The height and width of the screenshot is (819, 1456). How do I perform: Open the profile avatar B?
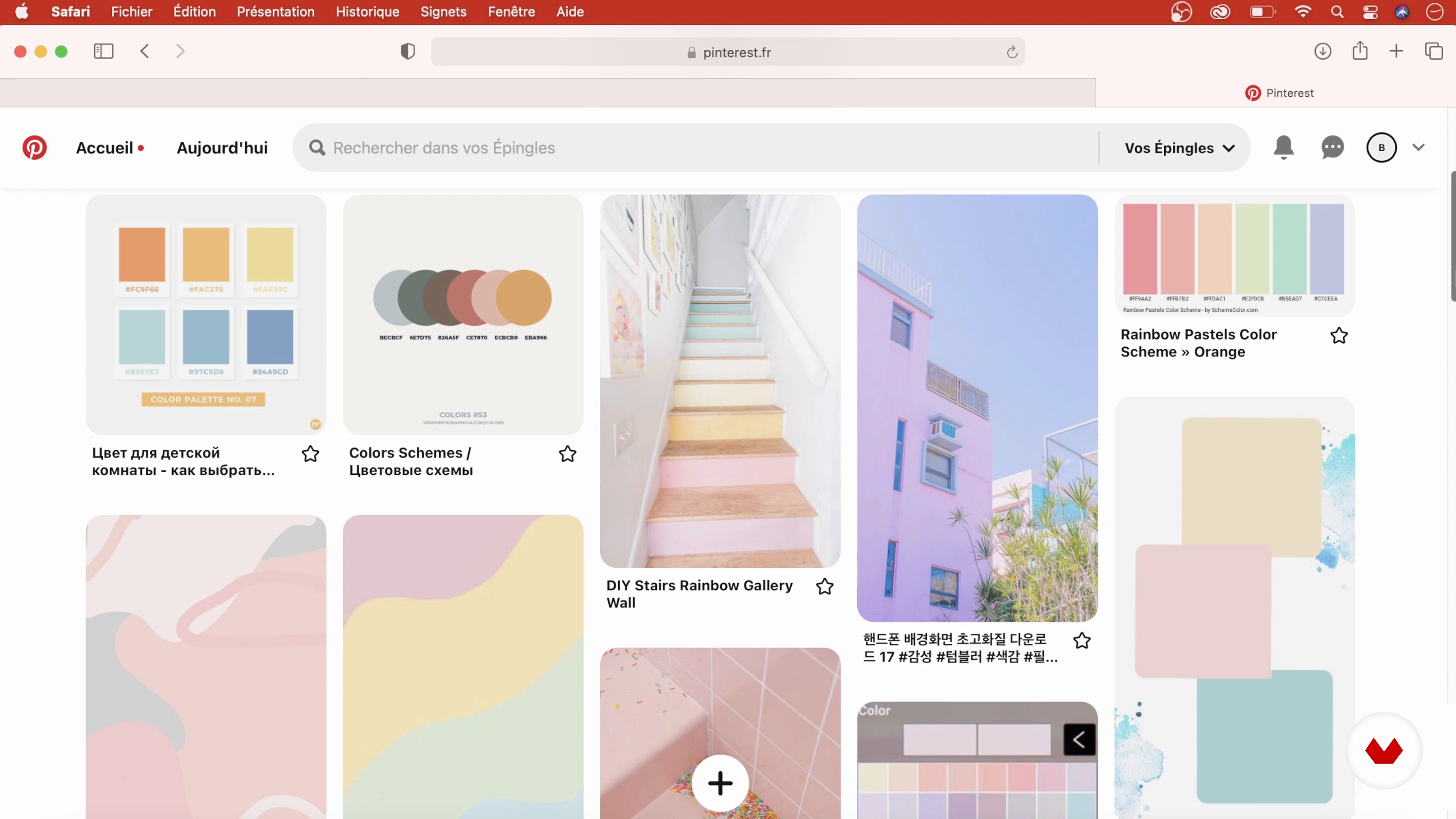(1381, 147)
